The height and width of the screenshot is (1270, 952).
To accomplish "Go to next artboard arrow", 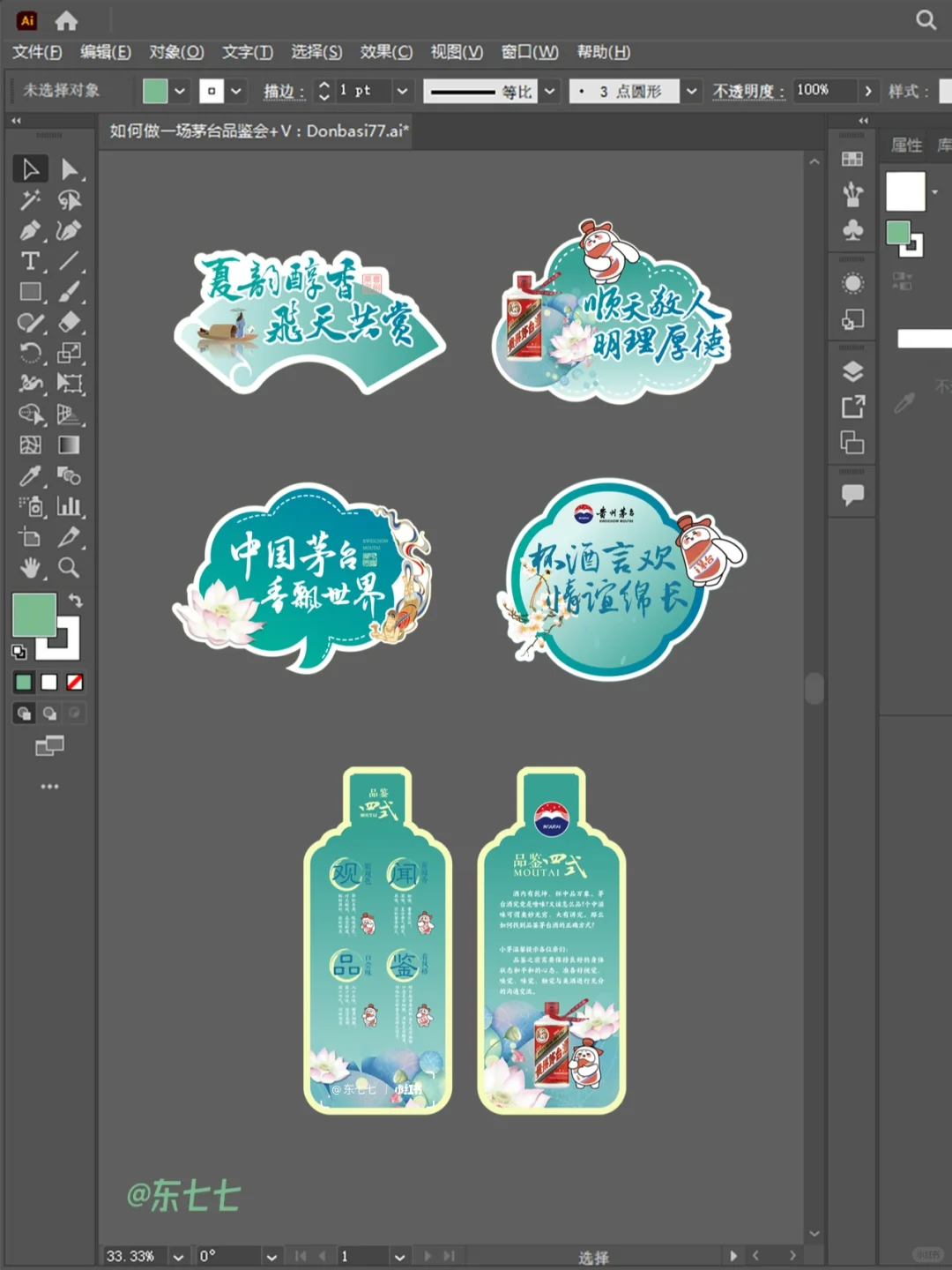I will (428, 1256).
